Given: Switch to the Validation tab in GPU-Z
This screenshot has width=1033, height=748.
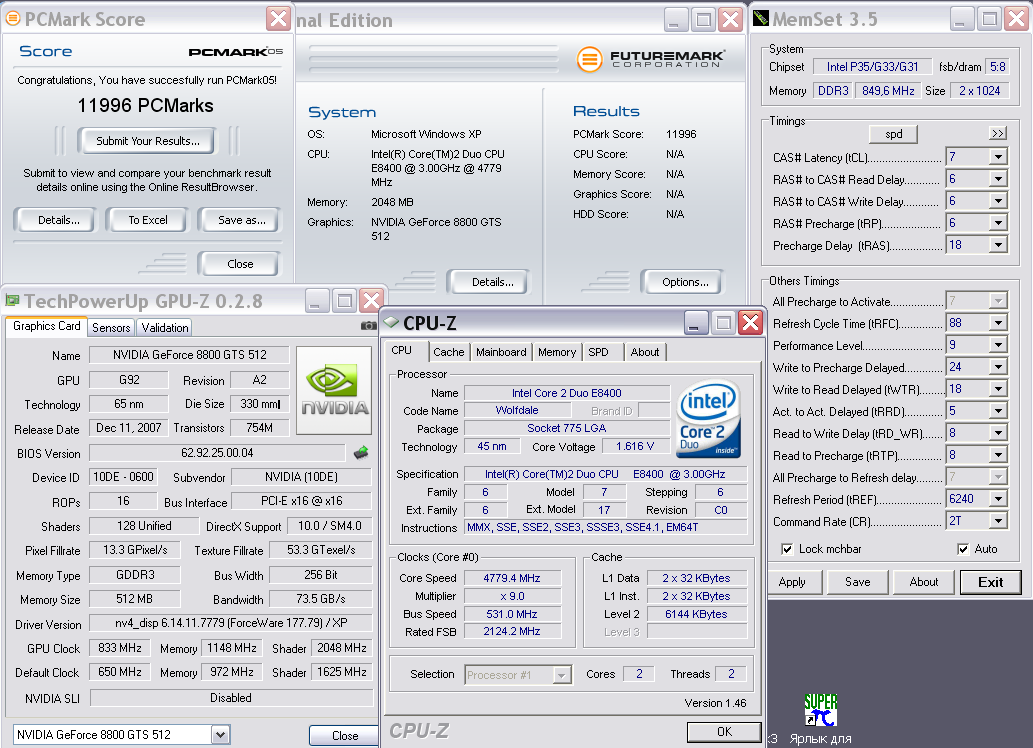Looking at the screenshot, I should pyautogui.click(x=165, y=328).
